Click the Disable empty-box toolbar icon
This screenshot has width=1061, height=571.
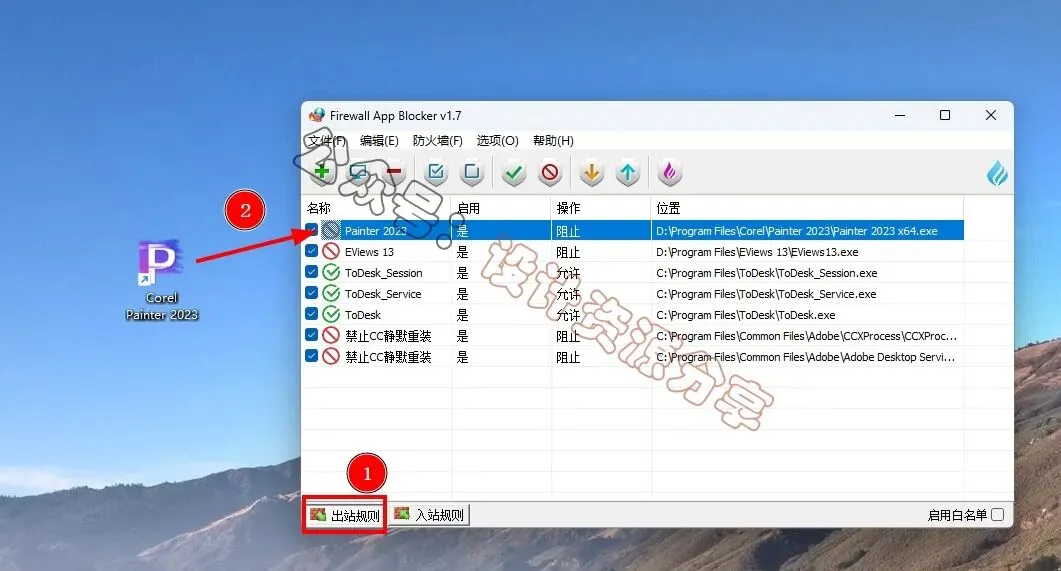pyautogui.click(x=472, y=173)
